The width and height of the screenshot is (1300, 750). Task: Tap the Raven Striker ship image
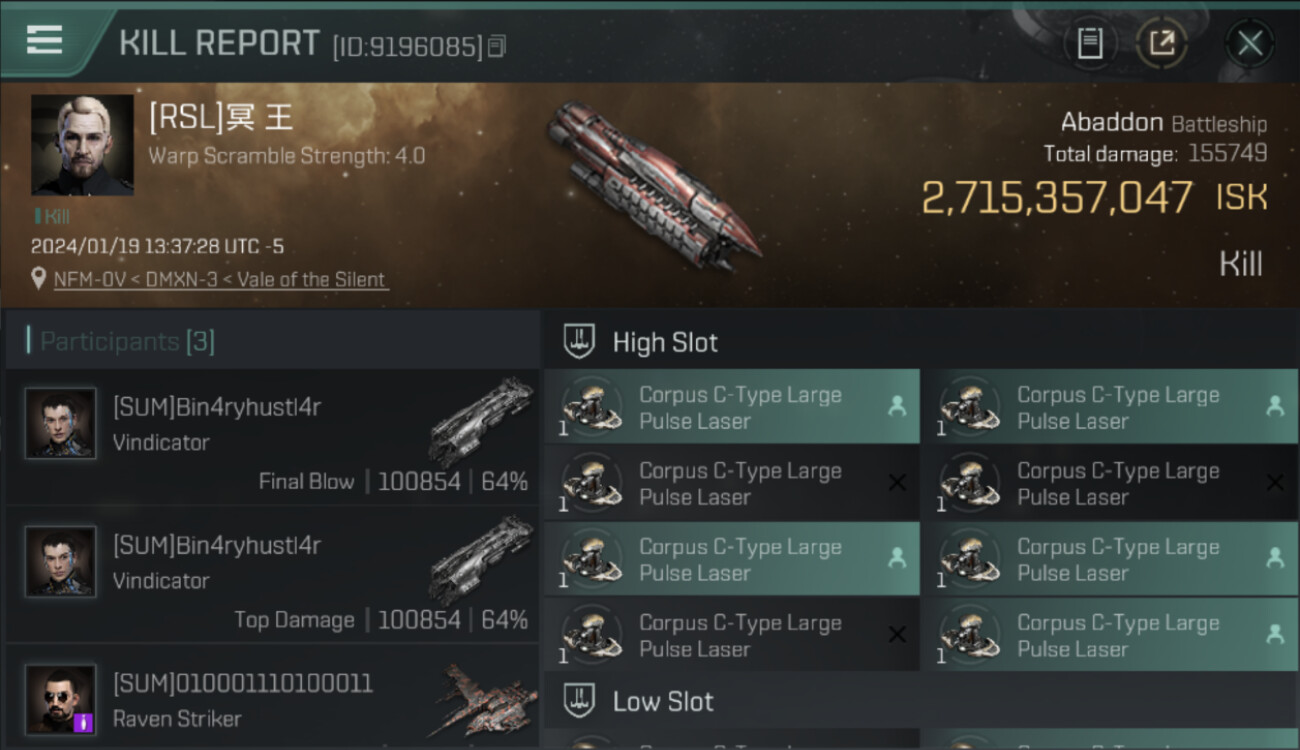pos(482,700)
